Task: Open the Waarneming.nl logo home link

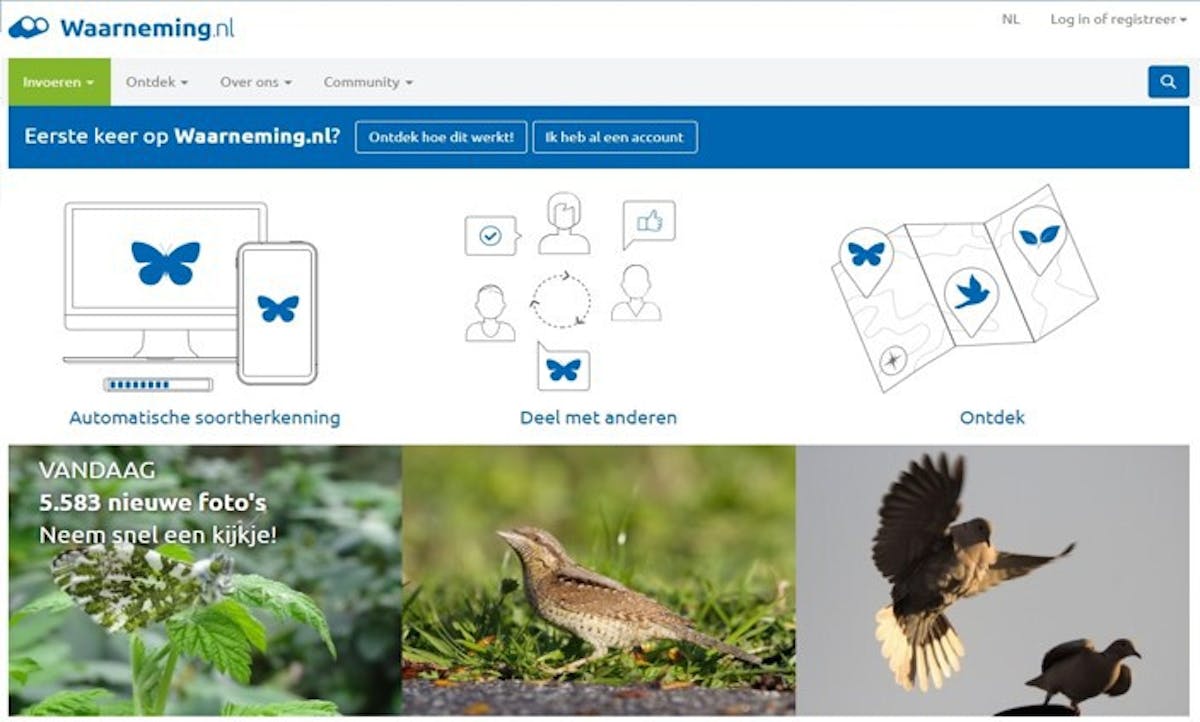Action: pos(121,27)
